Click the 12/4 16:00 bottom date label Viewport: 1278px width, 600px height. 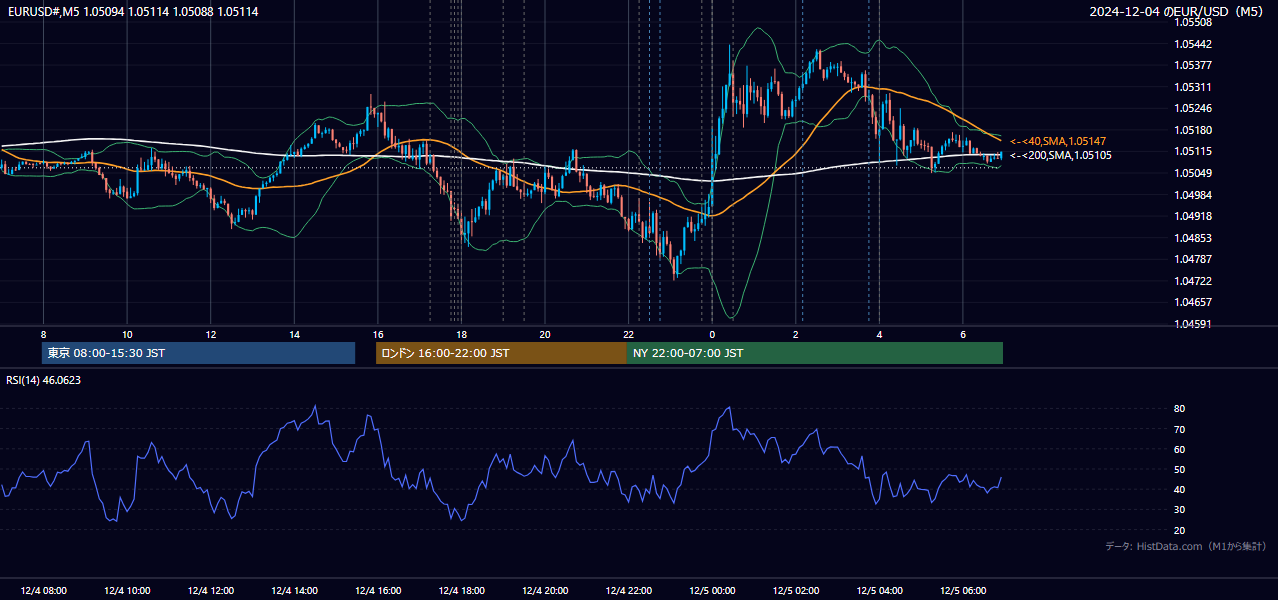(378, 591)
